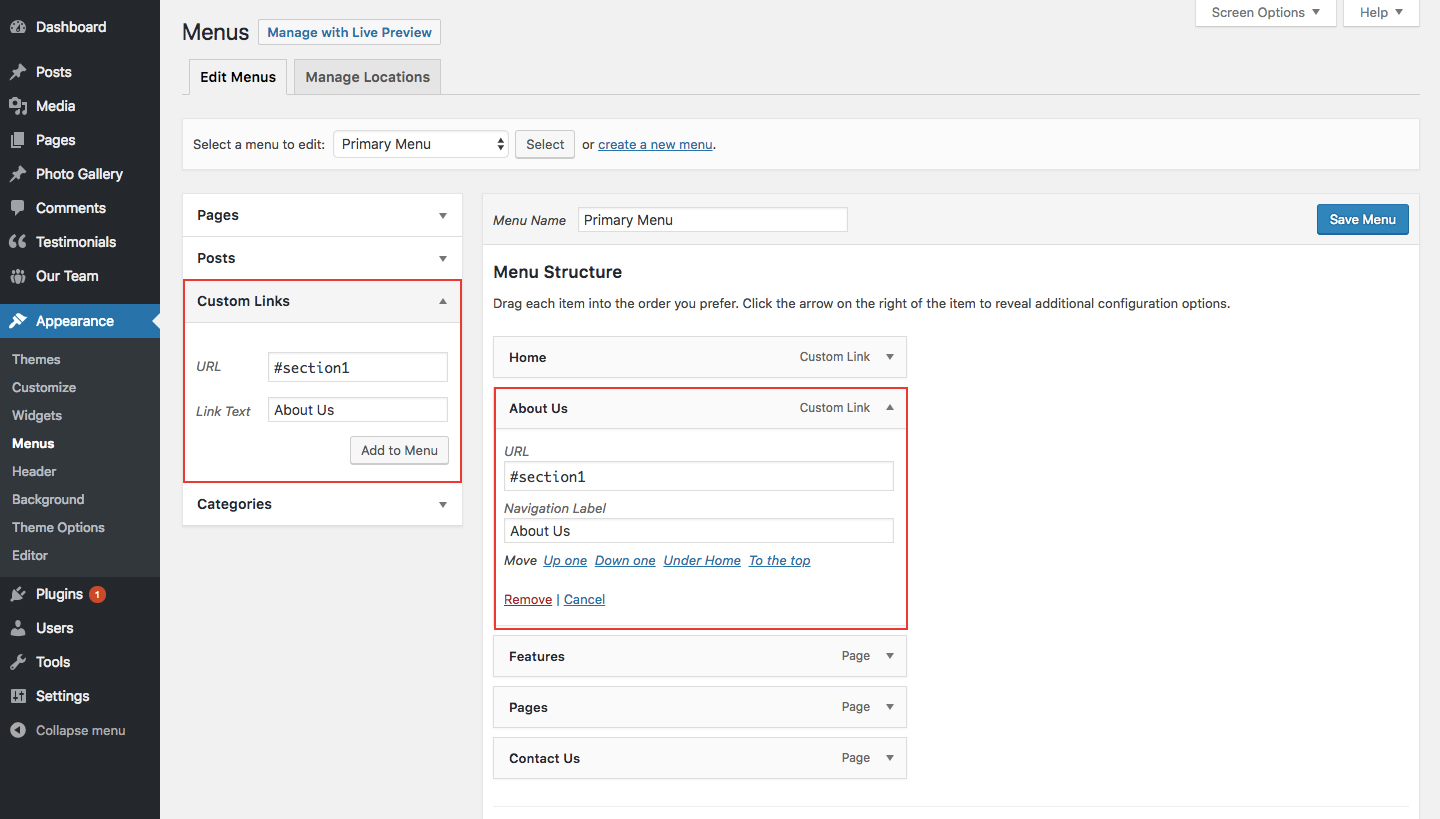1440x819 pixels.
Task: Click the Users person icon
Action: tap(18, 628)
